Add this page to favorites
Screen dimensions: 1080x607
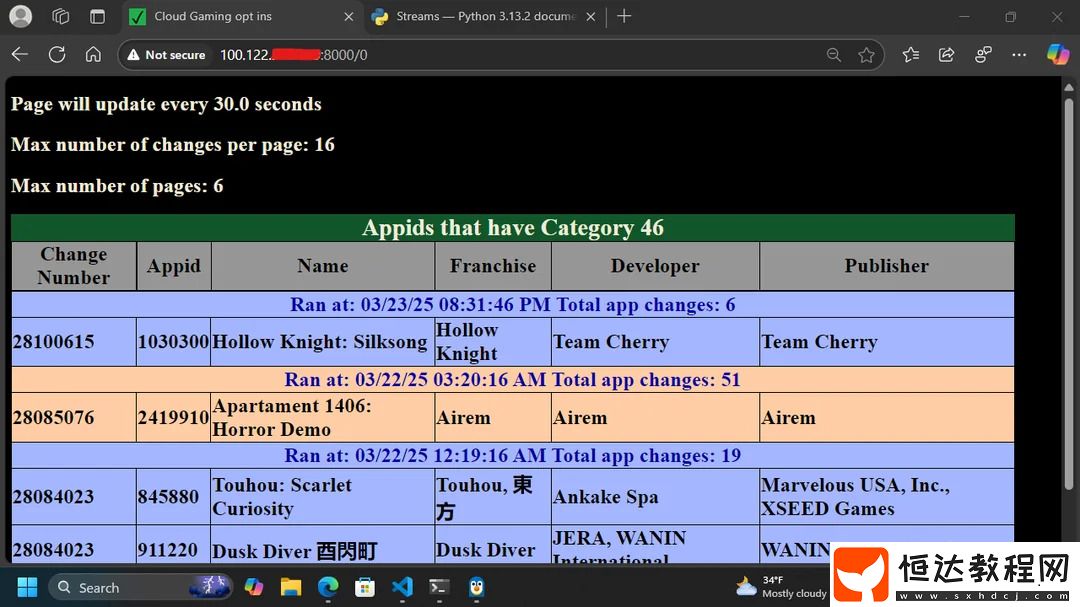pyautogui.click(x=866, y=54)
